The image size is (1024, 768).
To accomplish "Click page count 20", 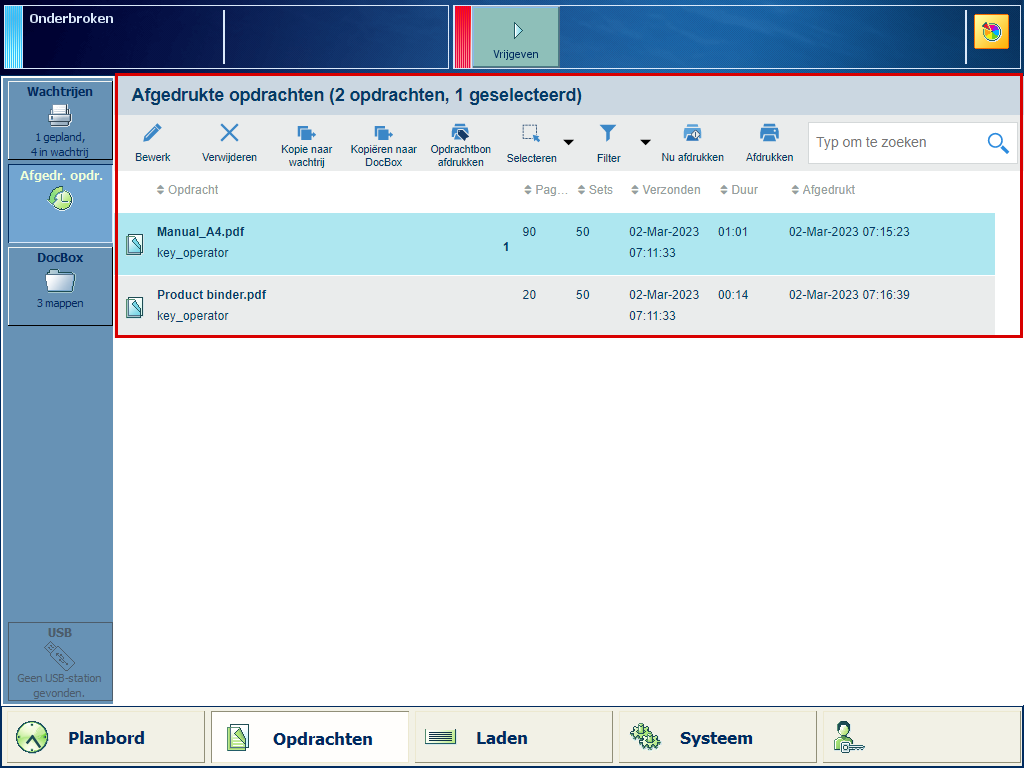I will click(529, 295).
